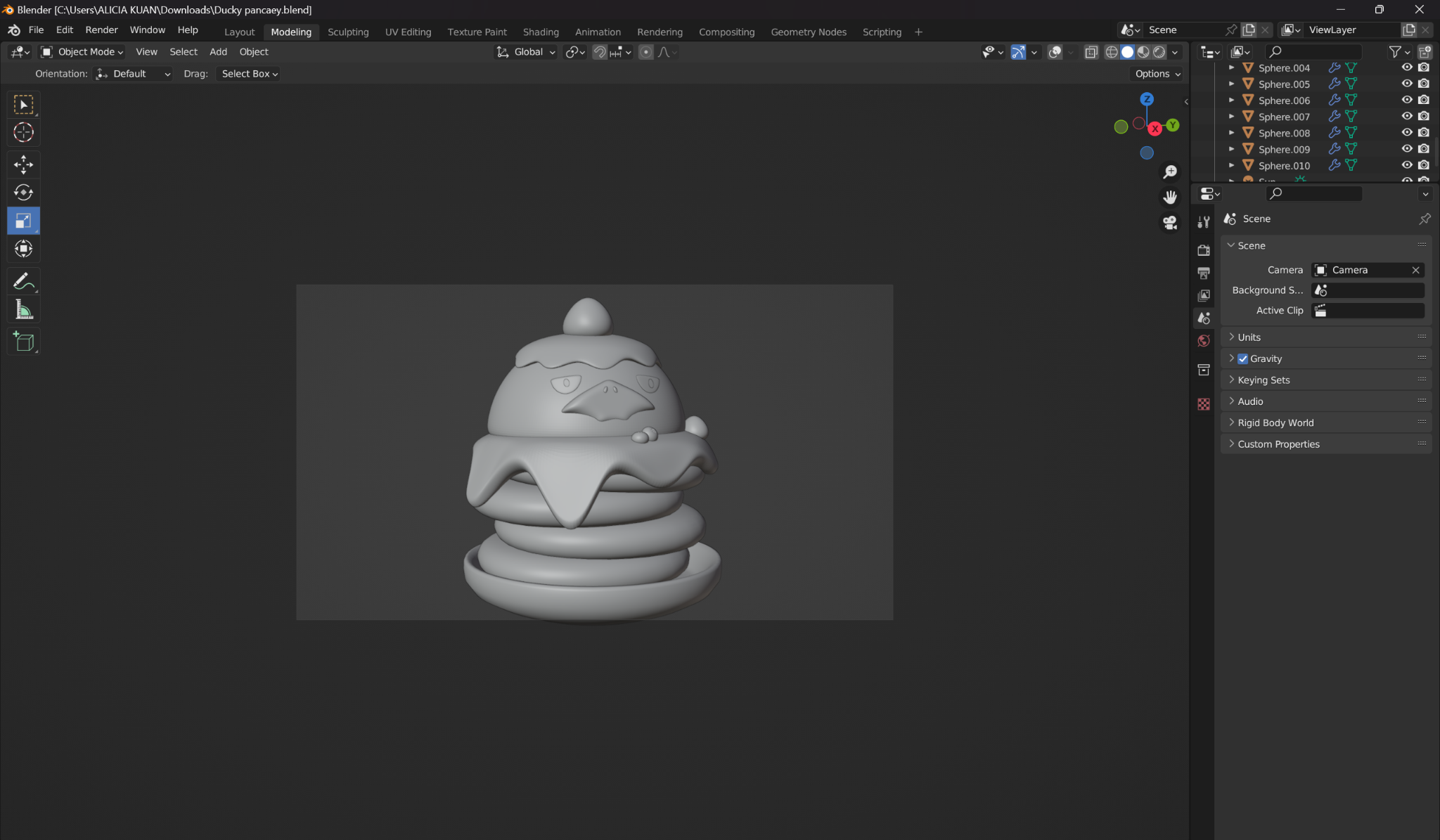Viewport: 1440px width, 840px height.
Task: Hide Sphere.006 in viewport
Action: (1407, 100)
